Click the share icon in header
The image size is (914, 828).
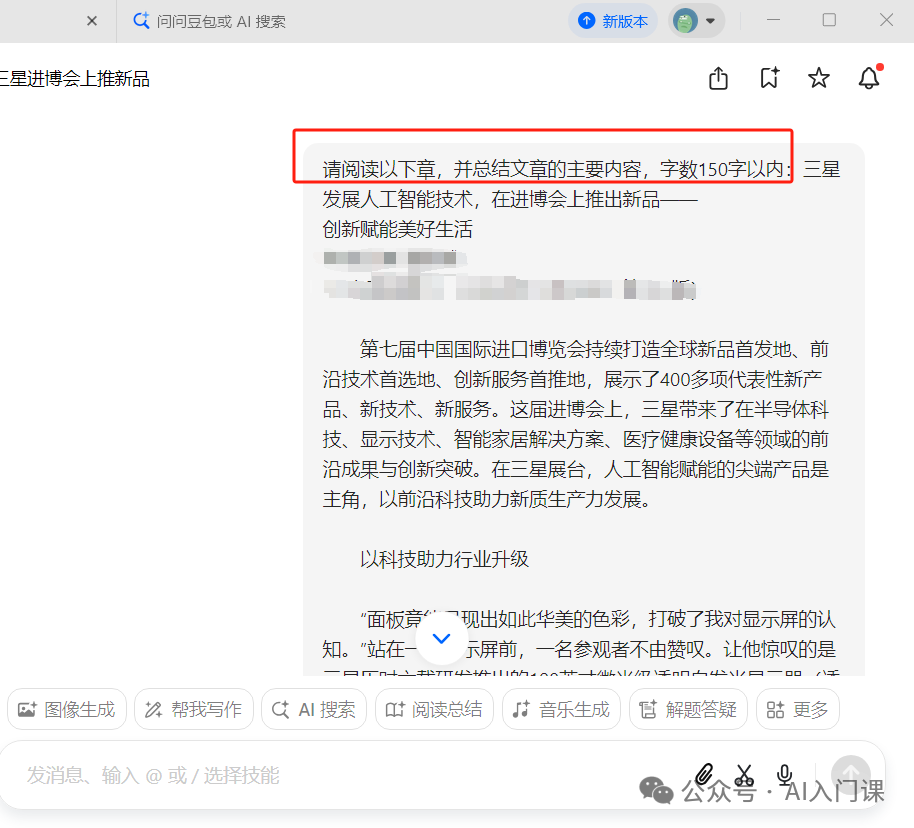[x=718, y=78]
